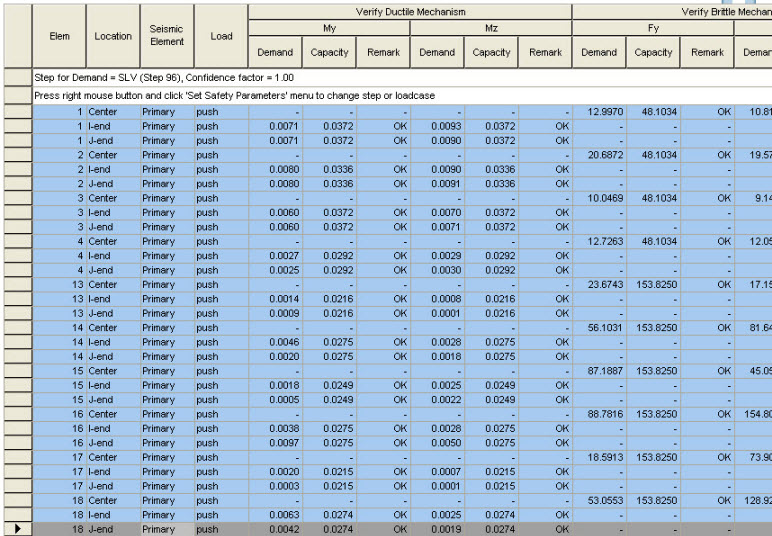The image size is (772, 536).
Task: Click the Load column header
Action: pyautogui.click(x=221, y=36)
